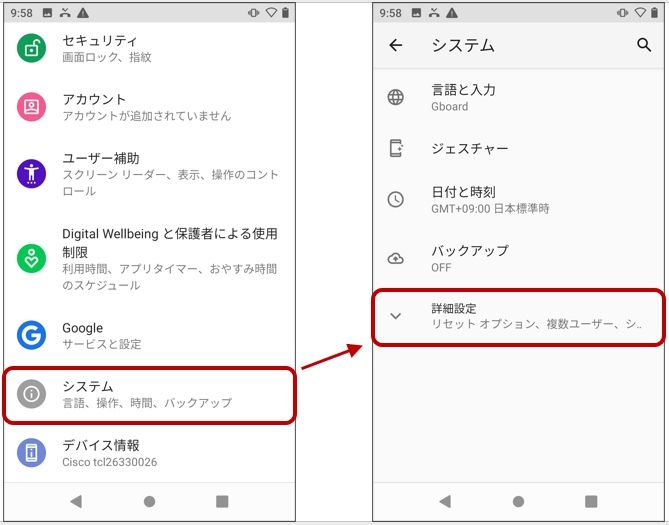Open the システム settings entry
Image resolution: width=669 pixels, height=525 pixels.
149,395
